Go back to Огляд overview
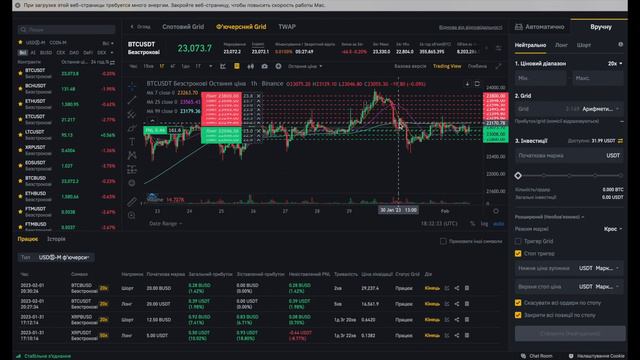The height and width of the screenshot is (360, 640). [140, 27]
